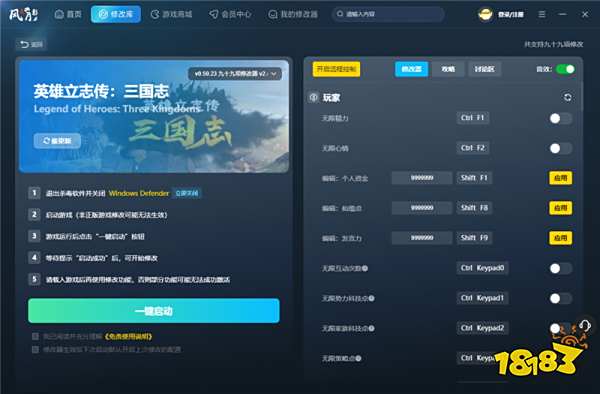This screenshot has width=600, height=394.
Task: Tick the 免责使用说明 agreement checkbox
Action: coord(35,336)
